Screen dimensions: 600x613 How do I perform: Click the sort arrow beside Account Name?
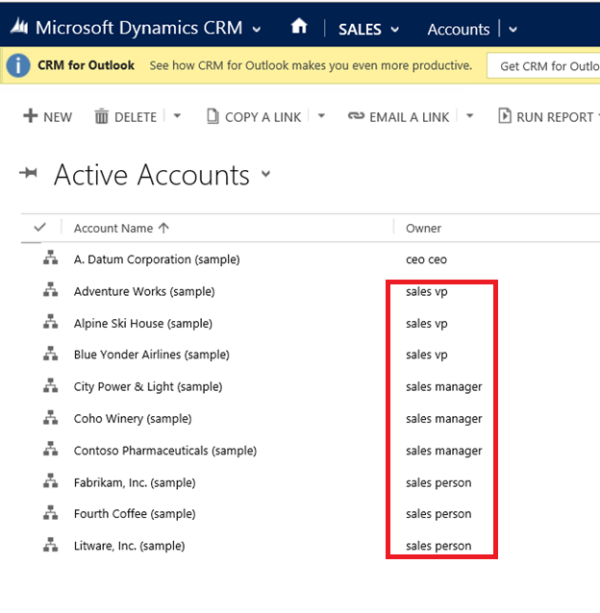click(164, 228)
